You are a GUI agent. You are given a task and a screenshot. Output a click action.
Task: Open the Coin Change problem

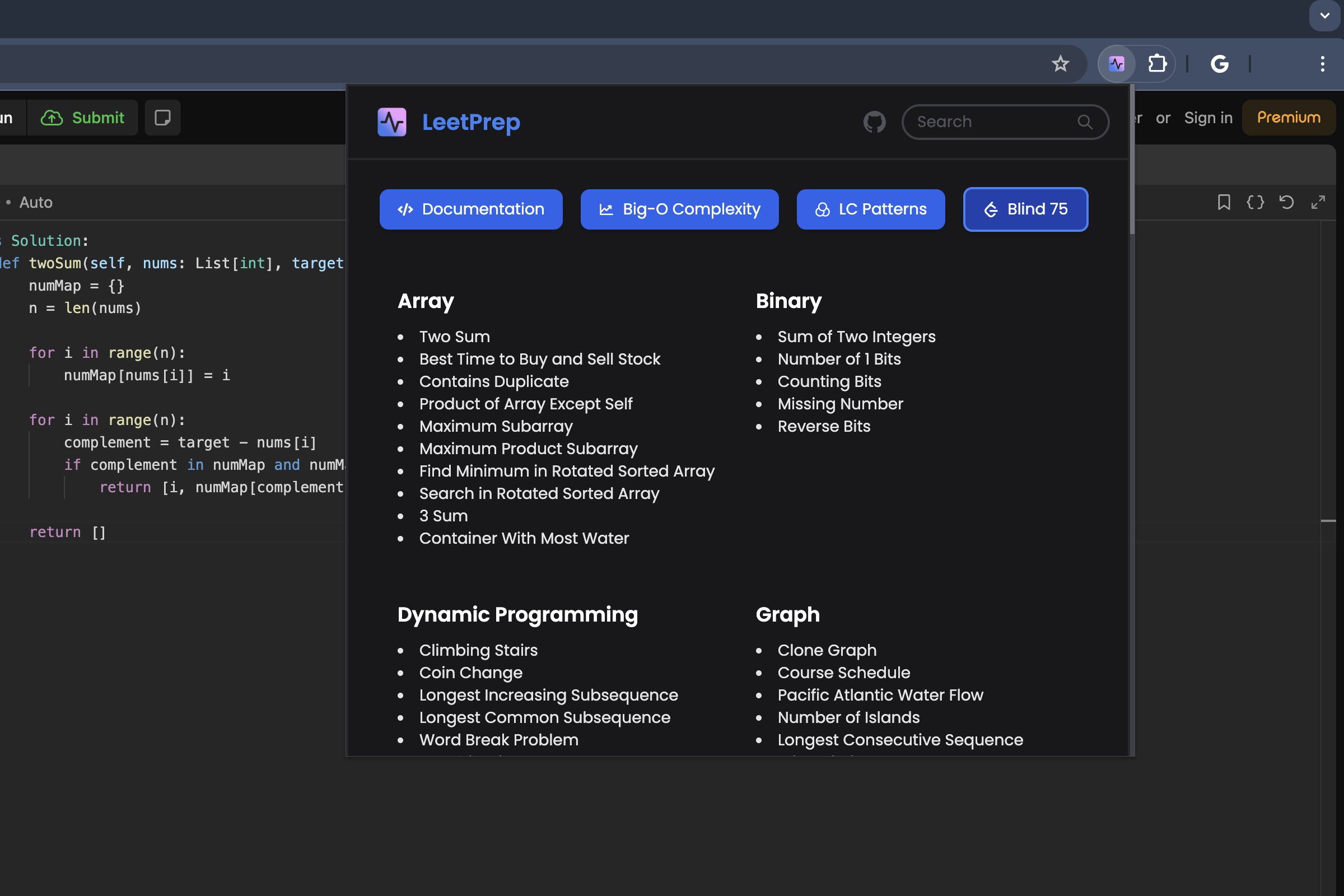(471, 673)
